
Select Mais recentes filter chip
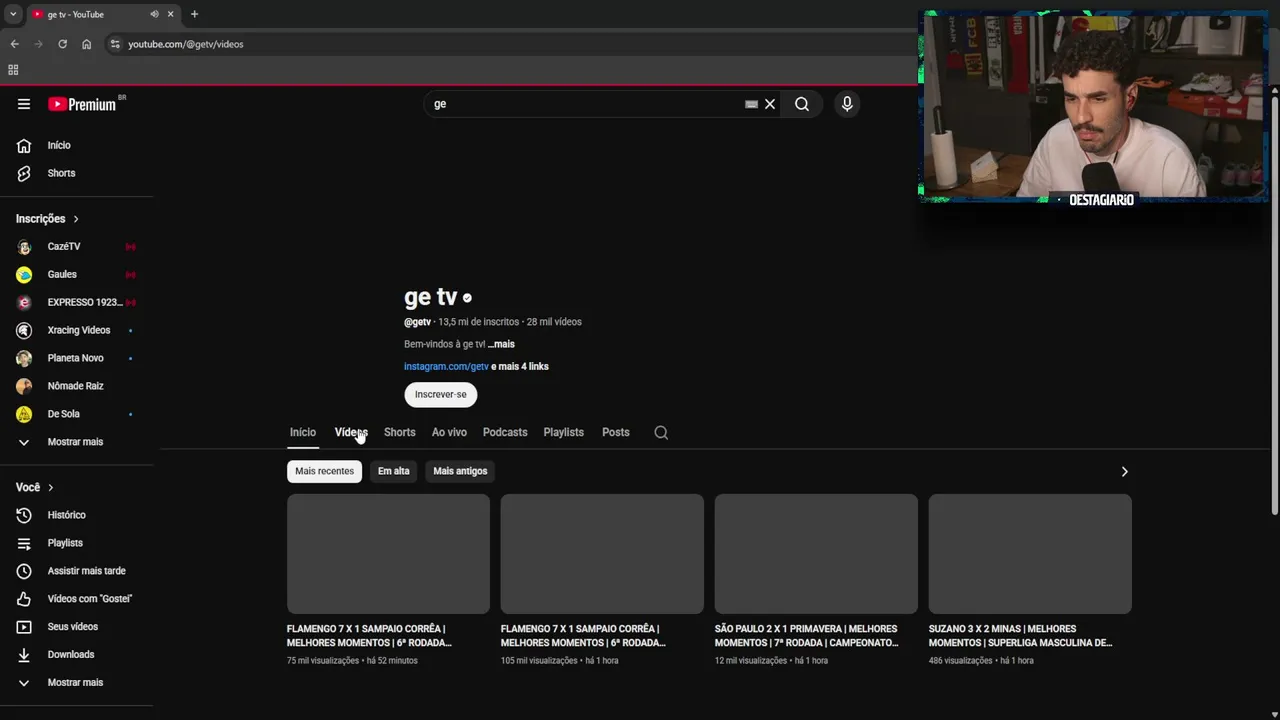(324, 471)
